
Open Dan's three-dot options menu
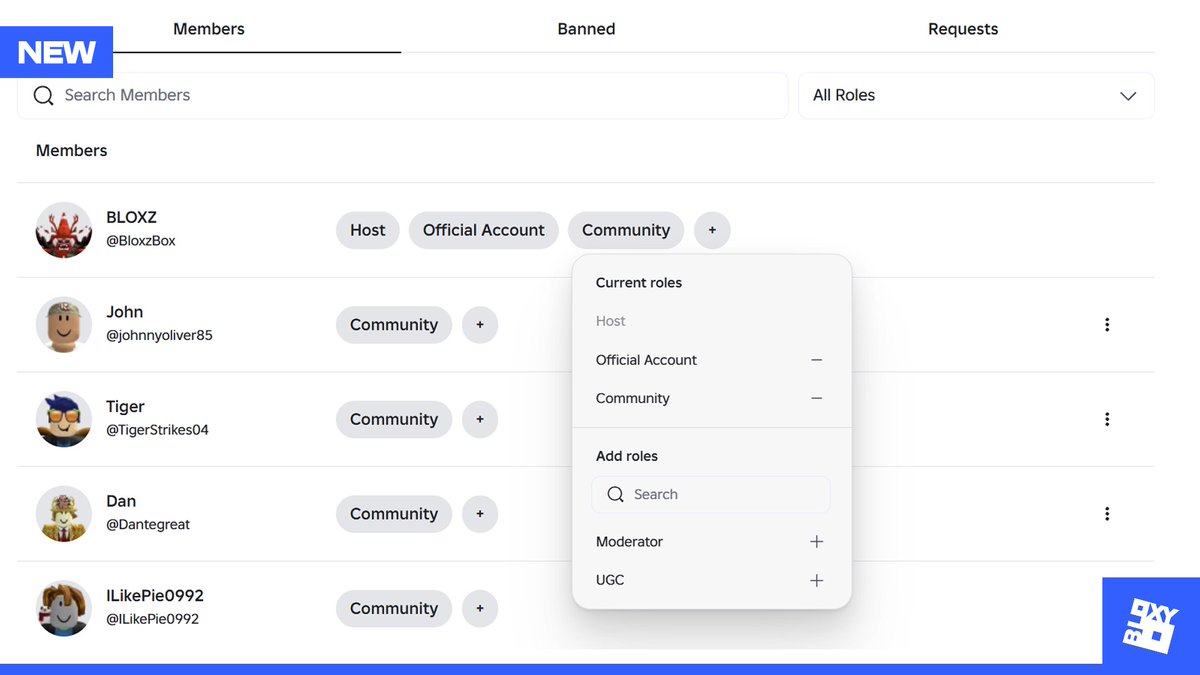(x=1107, y=514)
